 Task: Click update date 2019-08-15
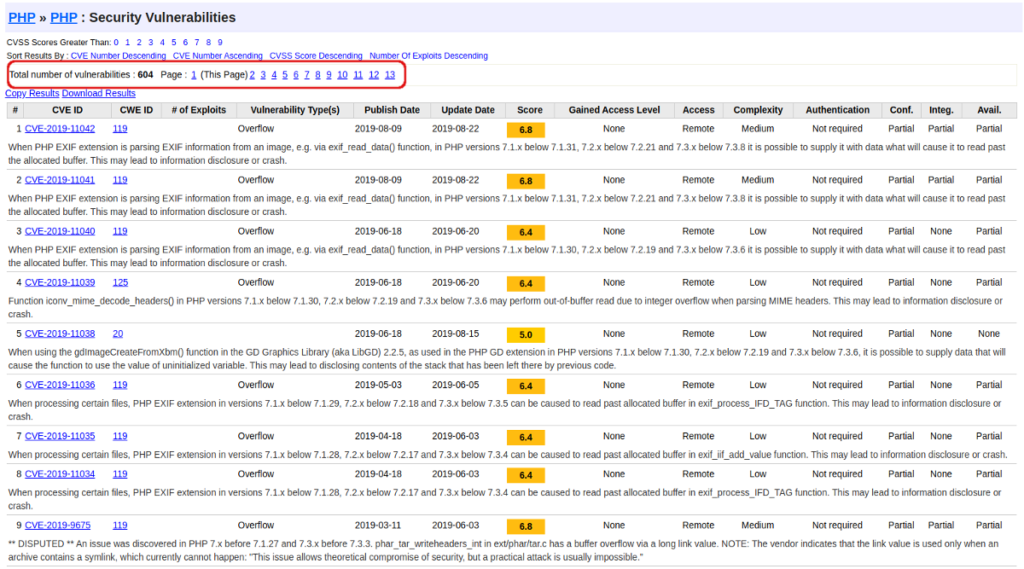point(455,333)
